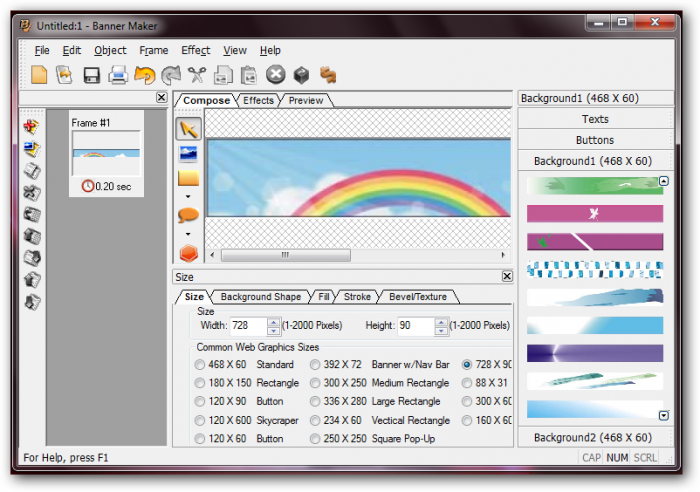Switch to the Preview tab
700x492 pixels.
click(306, 100)
